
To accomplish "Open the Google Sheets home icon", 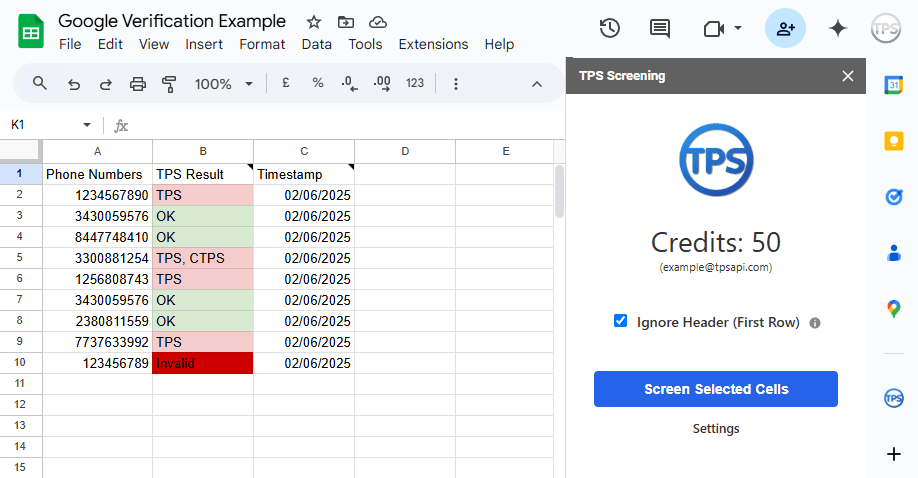I will pyautogui.click(x=31, y=32).
